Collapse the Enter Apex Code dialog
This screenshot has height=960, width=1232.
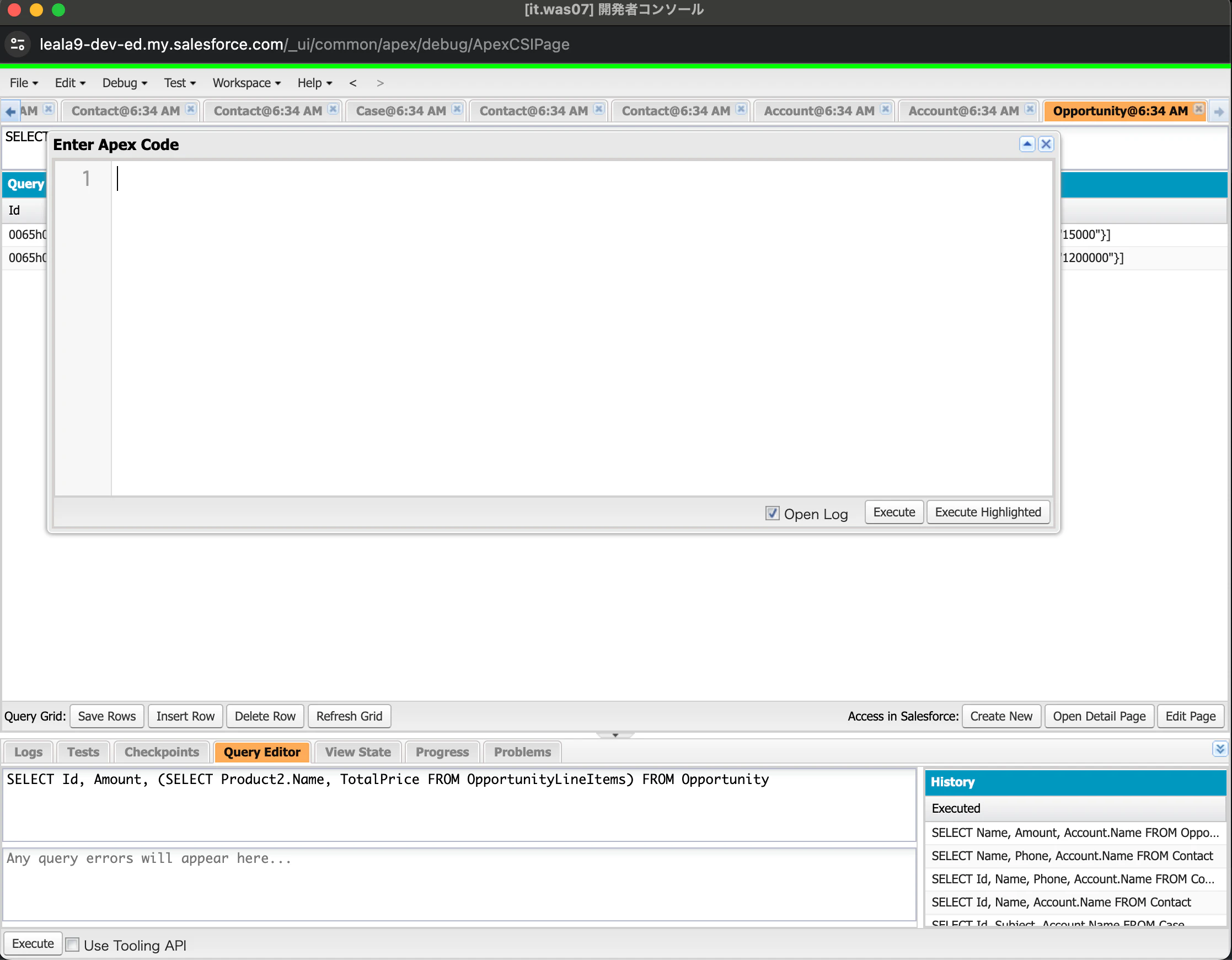coord(1027,145)
